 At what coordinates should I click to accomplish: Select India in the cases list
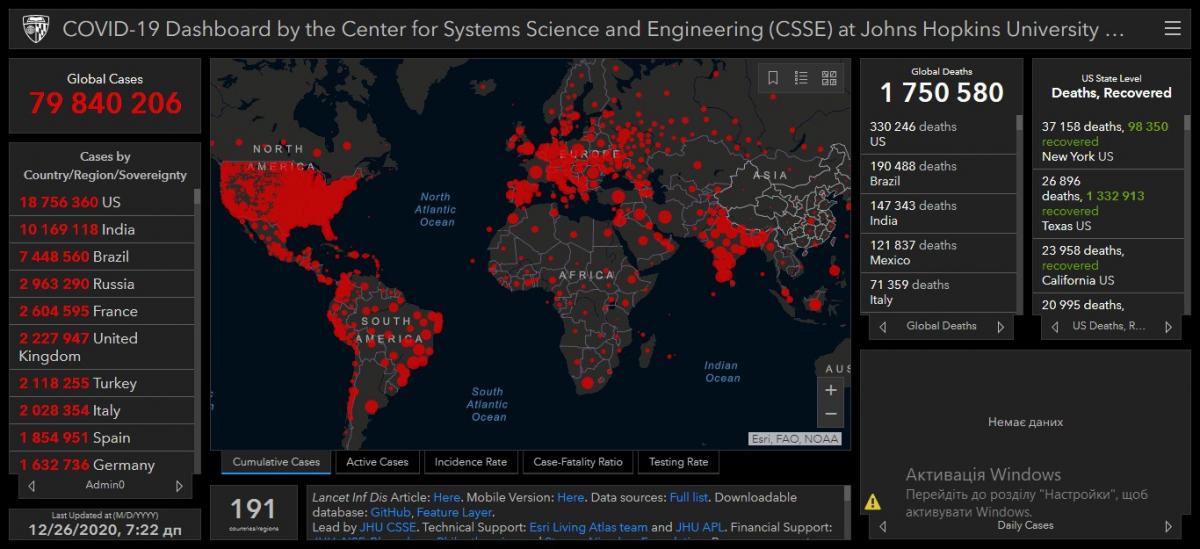(101, 229)
